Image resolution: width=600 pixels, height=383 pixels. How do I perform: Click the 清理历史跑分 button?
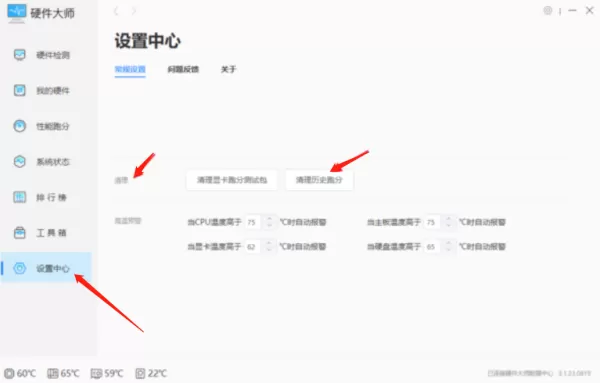point(319,180)
